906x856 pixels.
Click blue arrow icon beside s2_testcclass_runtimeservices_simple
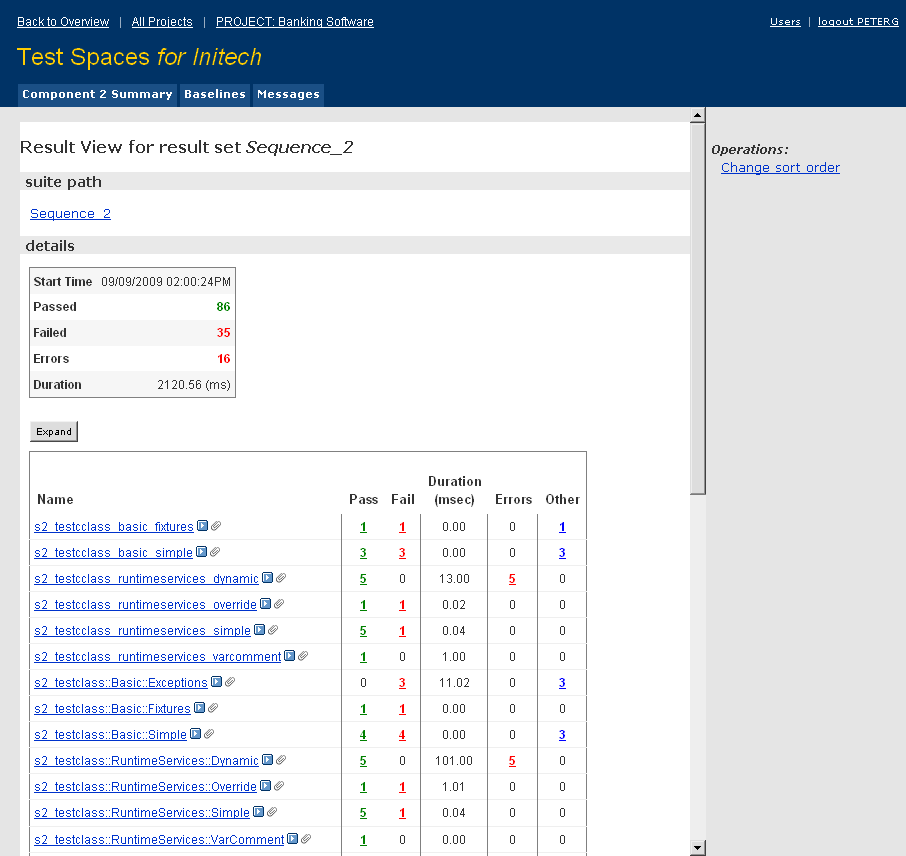click(x=259, y=630)
